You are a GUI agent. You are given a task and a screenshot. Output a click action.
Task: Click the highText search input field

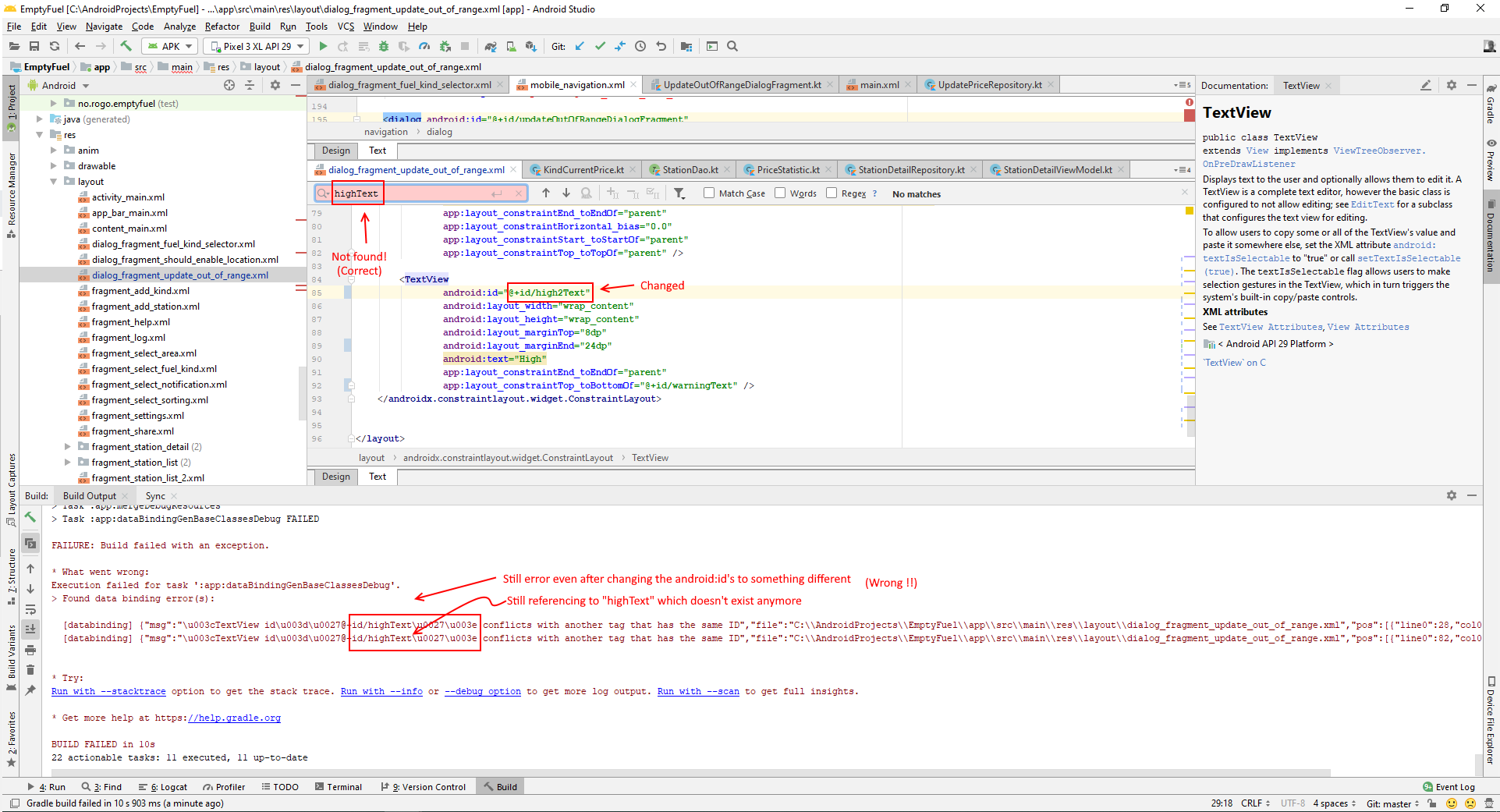(x=421, y=193)
